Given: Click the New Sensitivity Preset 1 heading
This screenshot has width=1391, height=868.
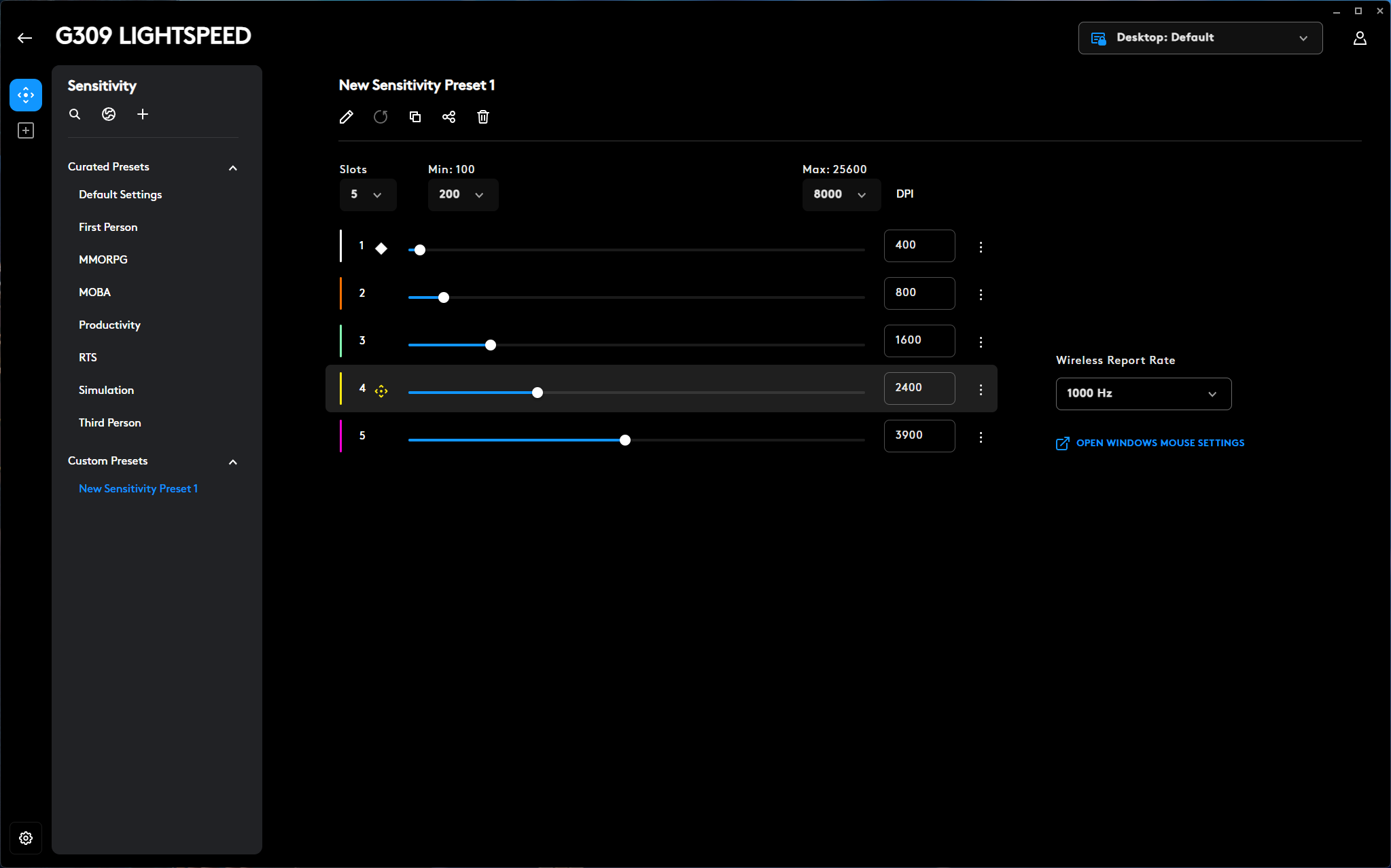Looking at the screenshot, I should click(x=417, y=86).
